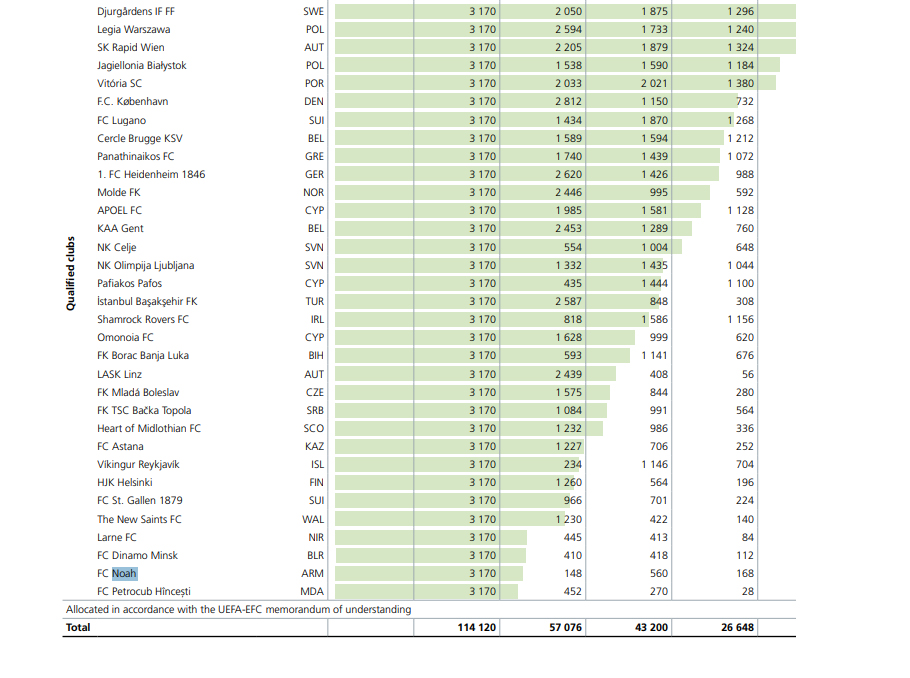This screenshot has width=910, height=678.
Task: Select the Djurgårdens IF FF club name
Action: pos(136,11)
